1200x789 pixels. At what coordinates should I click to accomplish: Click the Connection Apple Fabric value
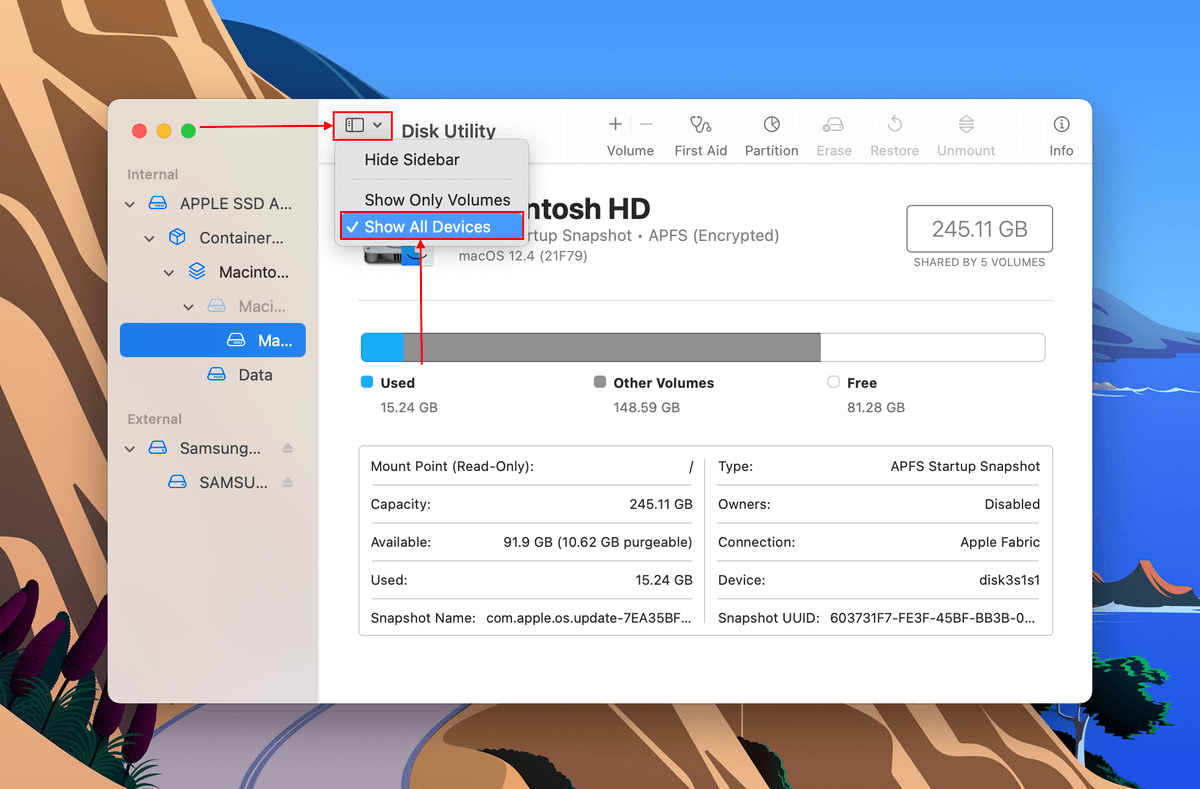1000,542
